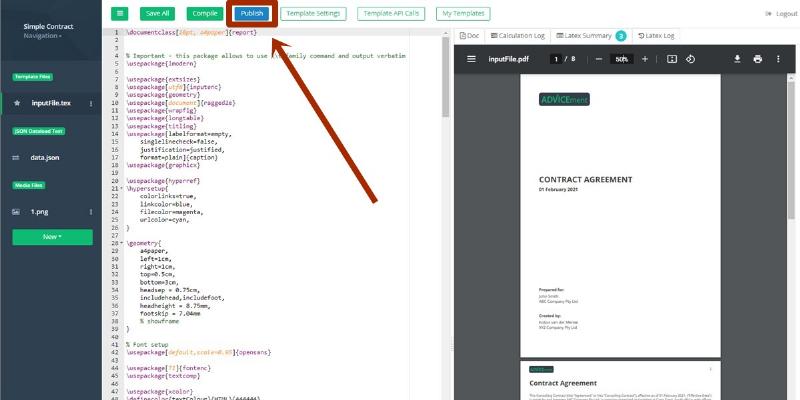Click the second PDF page titled Contract Agreement
800x400 pixels.
tap(620, 381)
